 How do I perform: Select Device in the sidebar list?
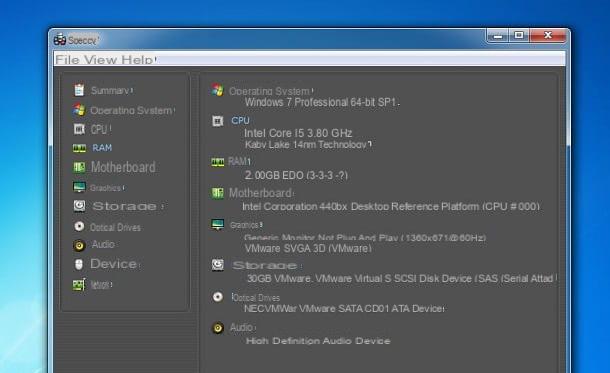[114, 264]
